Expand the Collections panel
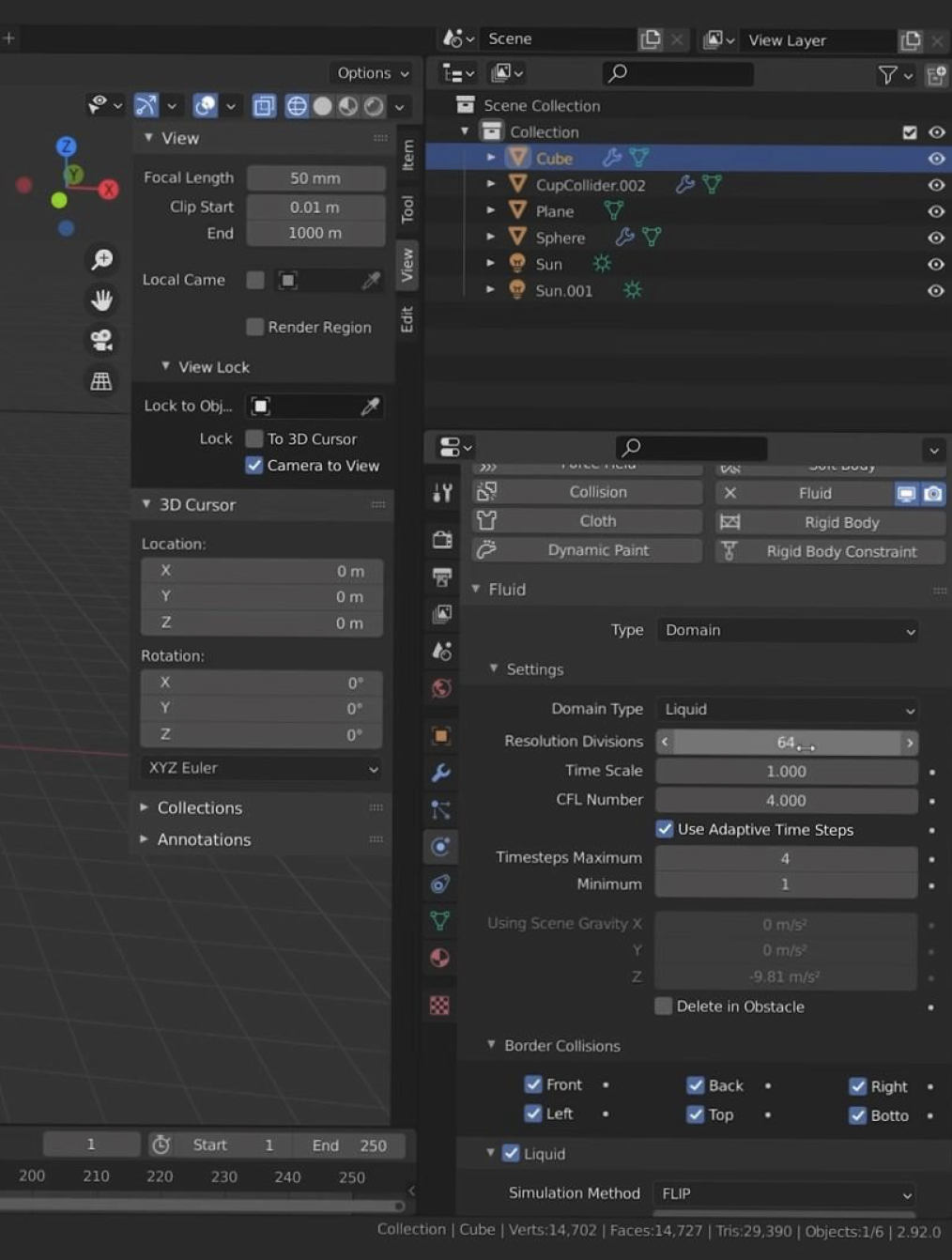This screenshot has width=952, height=1260. tap(144, 807)
